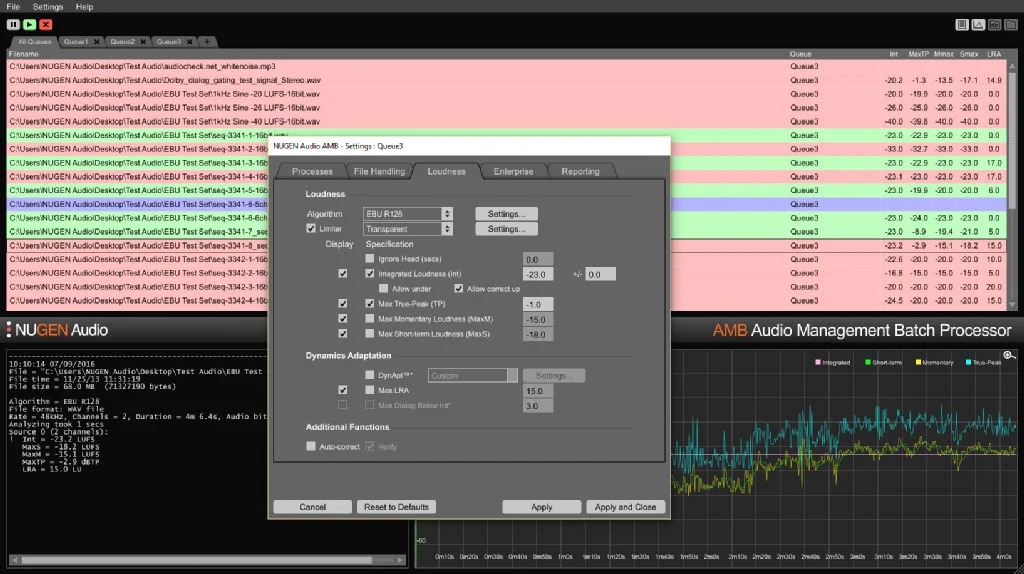Start processing with the green play icon

pos(29,24)
